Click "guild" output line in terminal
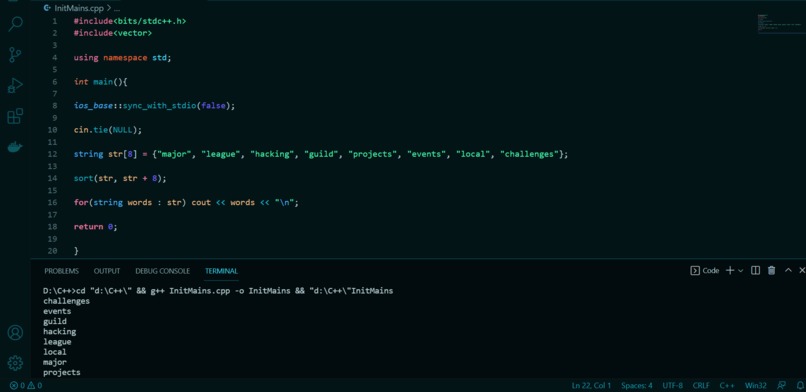The height and width of the screenshot is (392, 806). (55, 322)
